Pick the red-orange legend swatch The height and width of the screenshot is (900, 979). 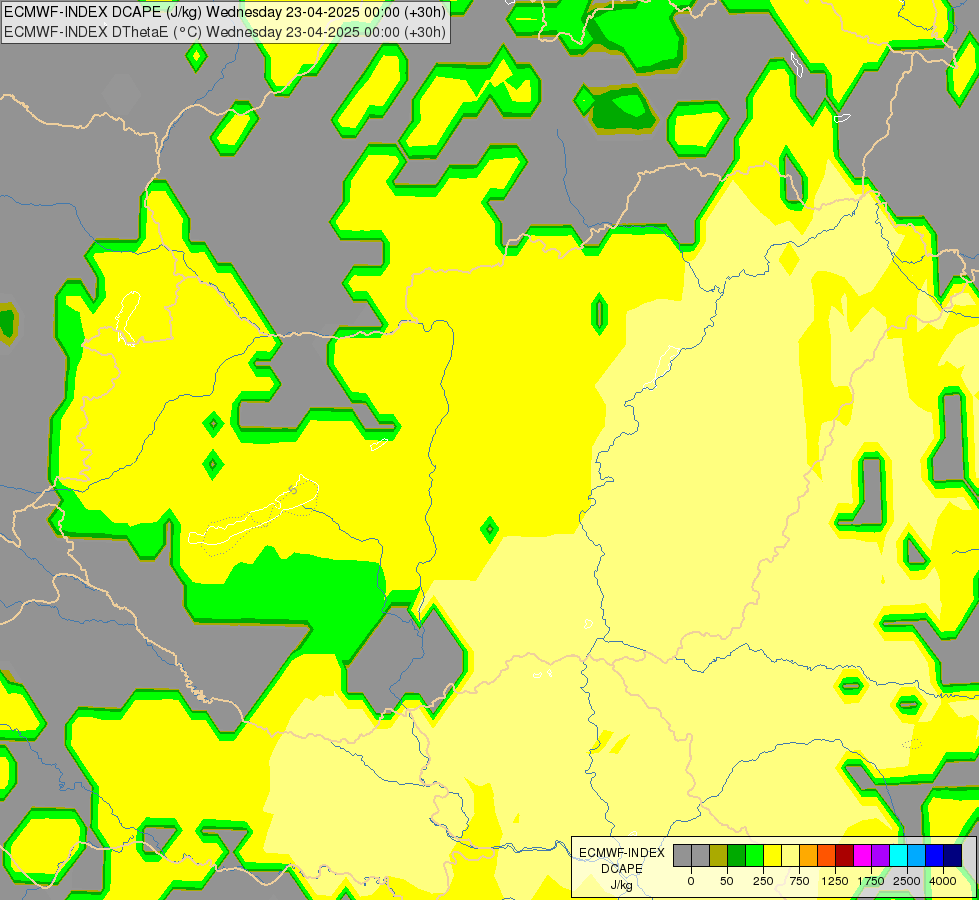click(827, 856)
